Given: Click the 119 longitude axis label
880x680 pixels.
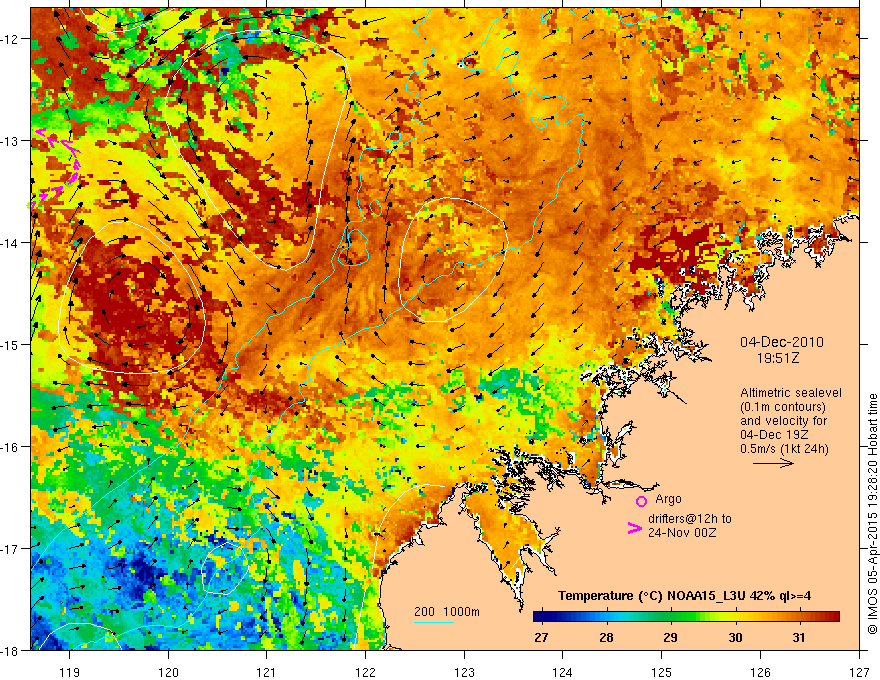Looking at the screenshot, I should [70, 672].
